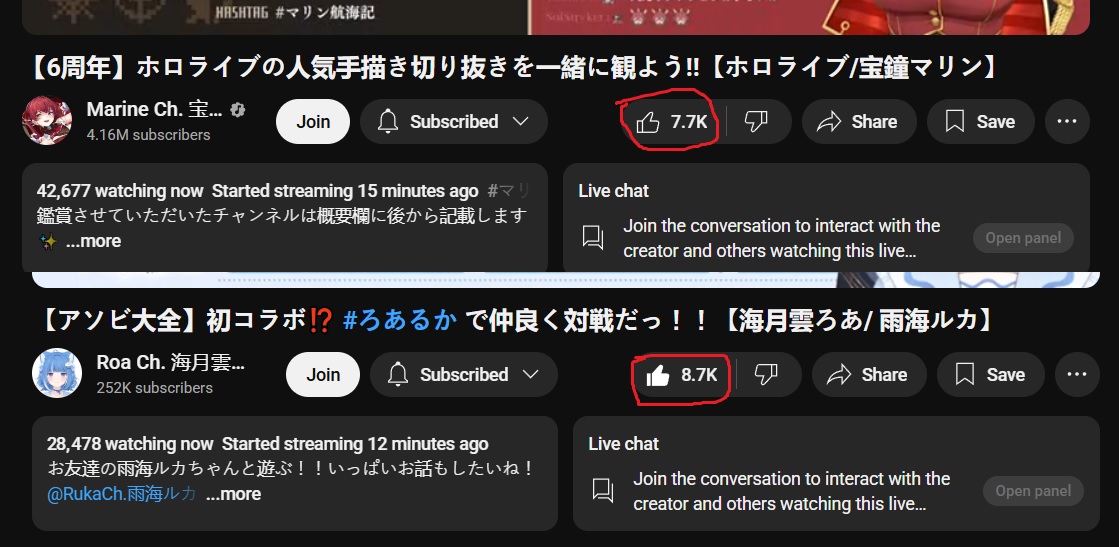Share the Roa Ch. stream

point(869,375)
